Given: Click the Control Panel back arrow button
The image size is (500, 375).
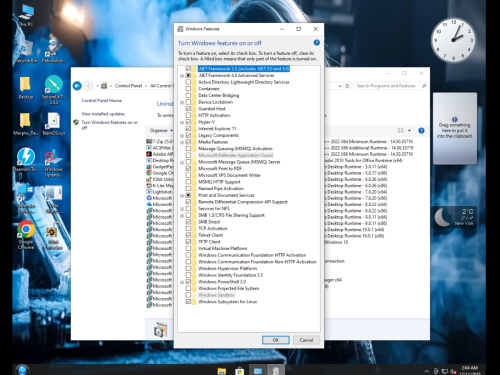Looking at the screenshot, I should coord(77,86).
